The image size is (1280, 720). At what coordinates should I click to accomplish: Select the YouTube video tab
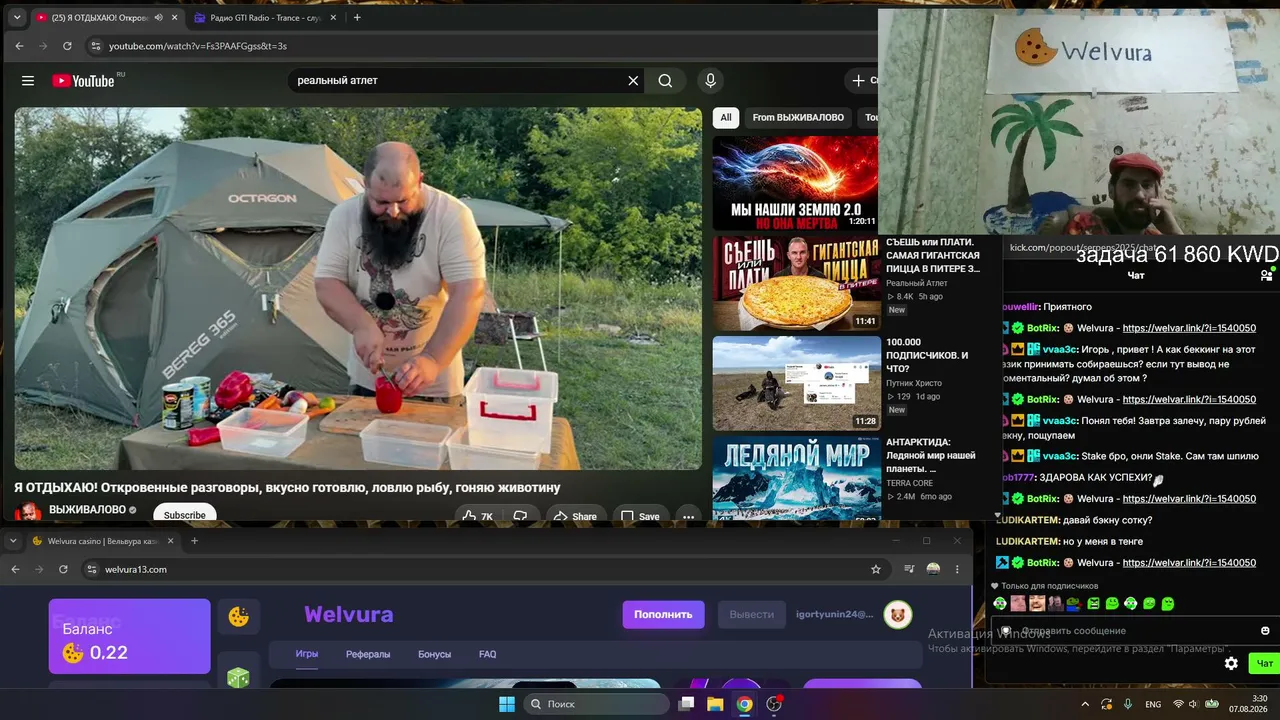[105, 18]
